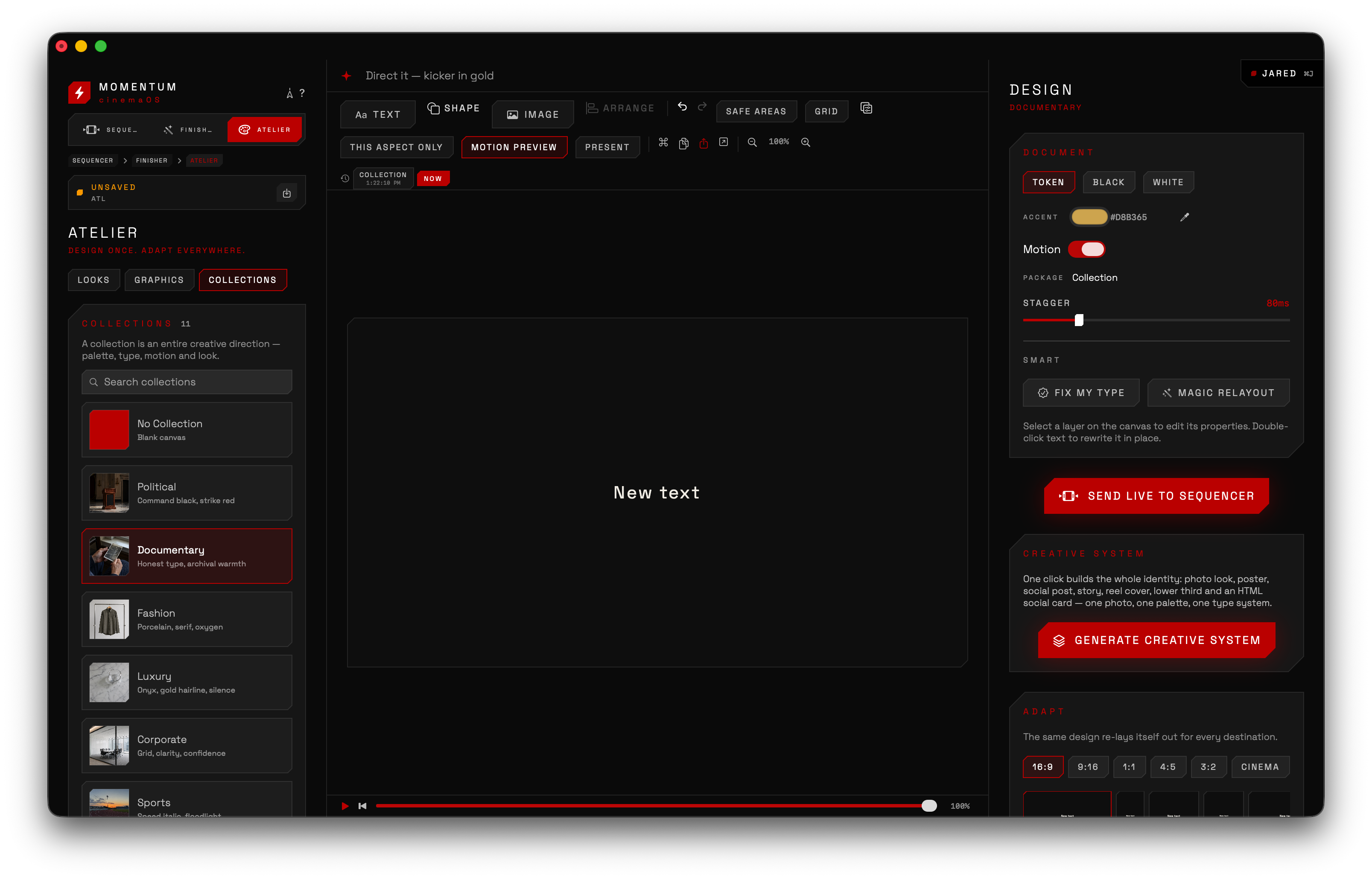Viewport: 1372px width, 880px height.
Task: Select the New text layer on canvas
Action: point(657,492)
